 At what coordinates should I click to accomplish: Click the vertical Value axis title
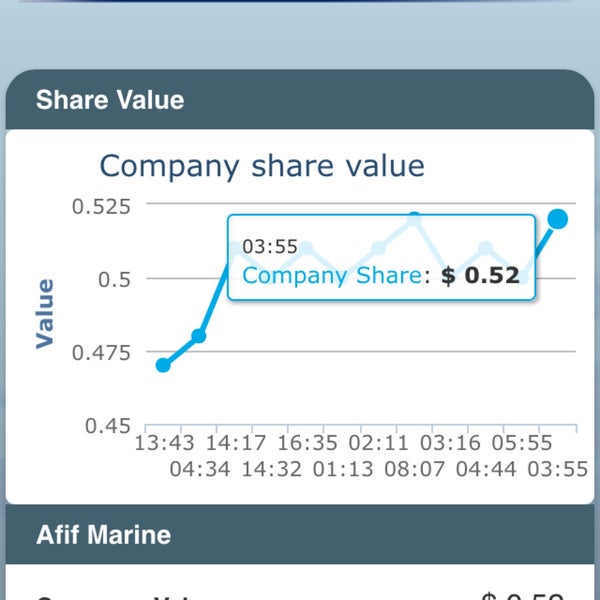[45, 313]
